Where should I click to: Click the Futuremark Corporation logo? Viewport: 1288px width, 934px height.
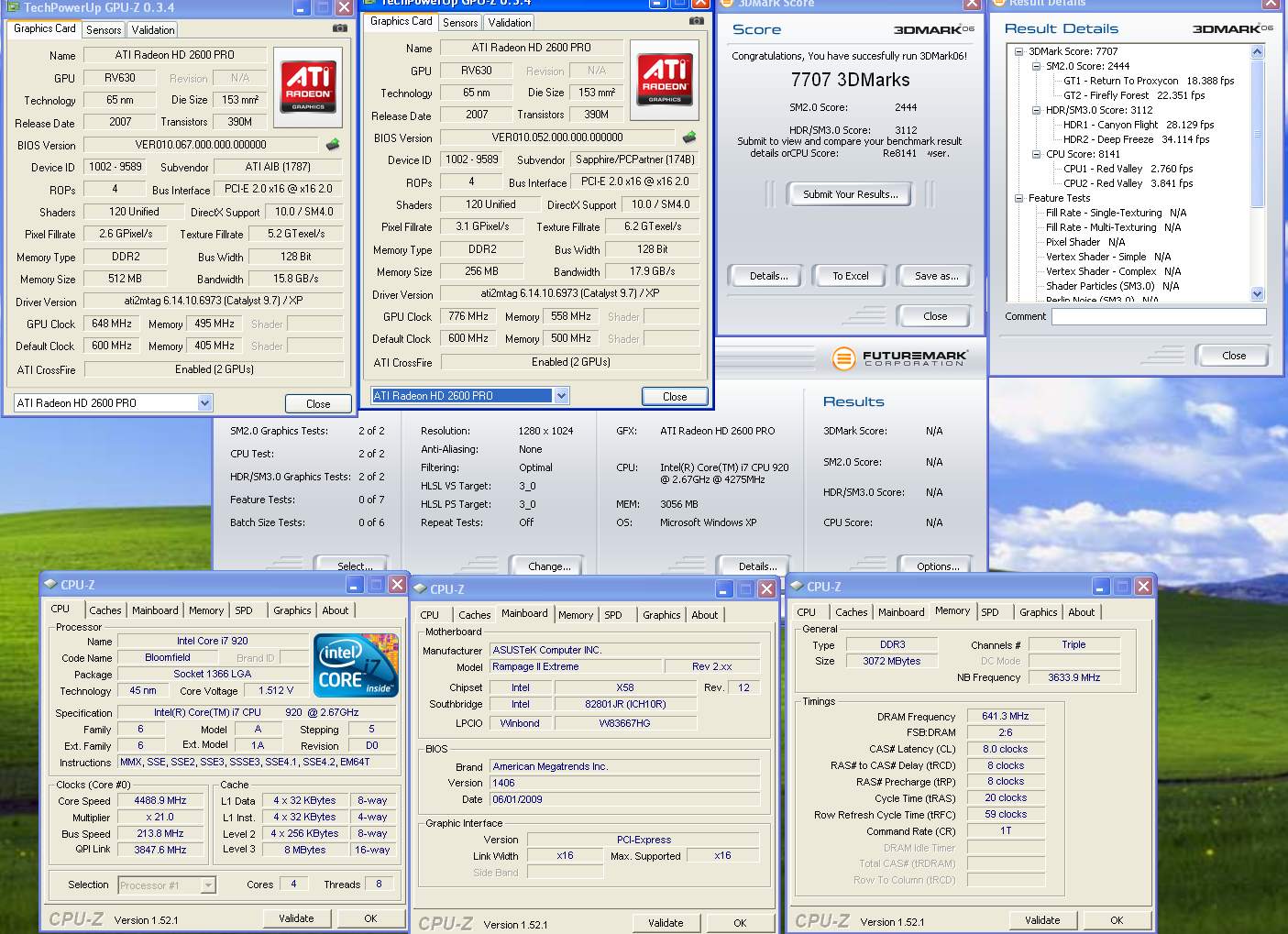[899, 358]
